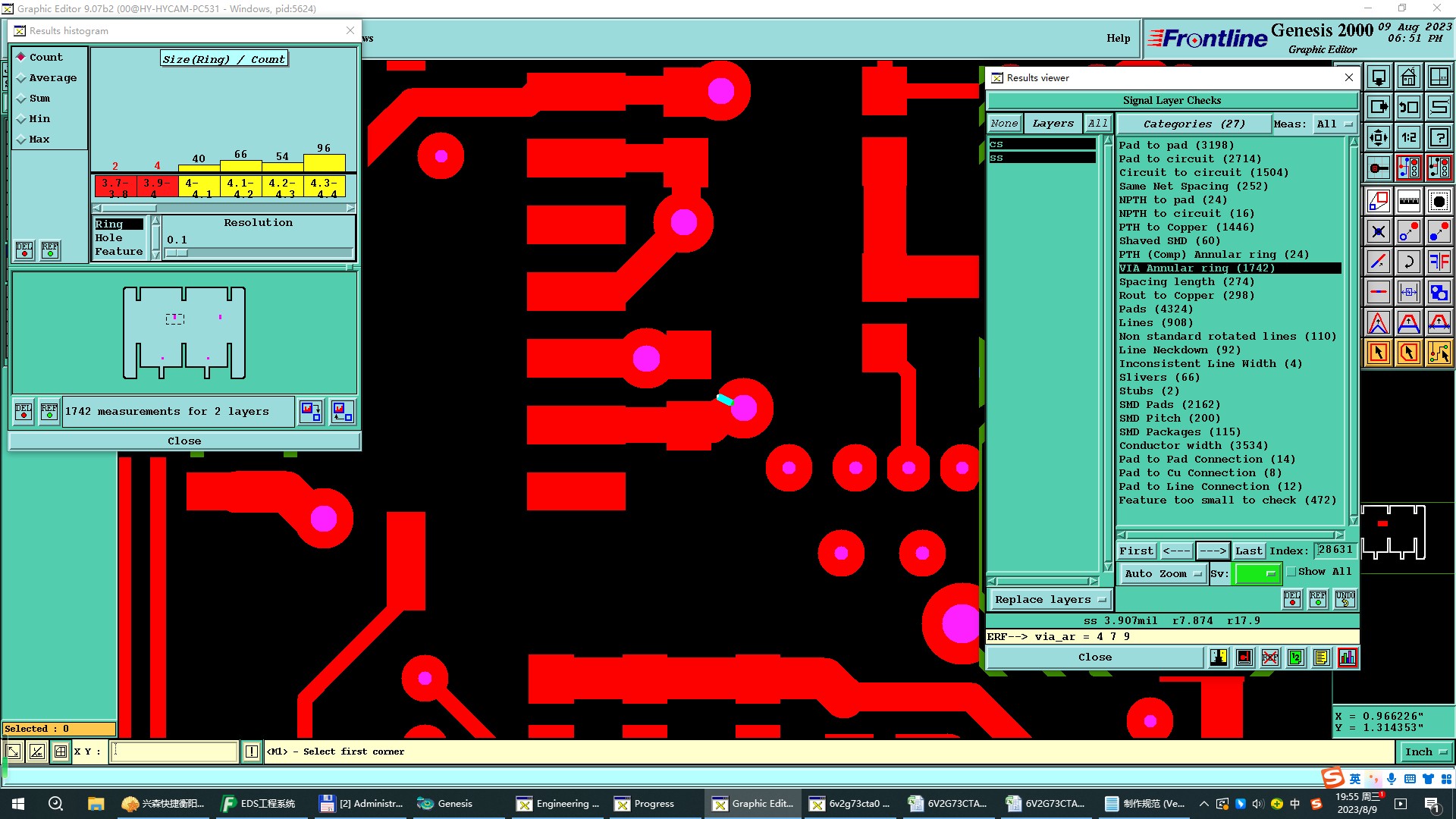This screenshot has width=1456, height=819.
Task: Open the Auto Zoom dropdown
Action: [1163, 574]
